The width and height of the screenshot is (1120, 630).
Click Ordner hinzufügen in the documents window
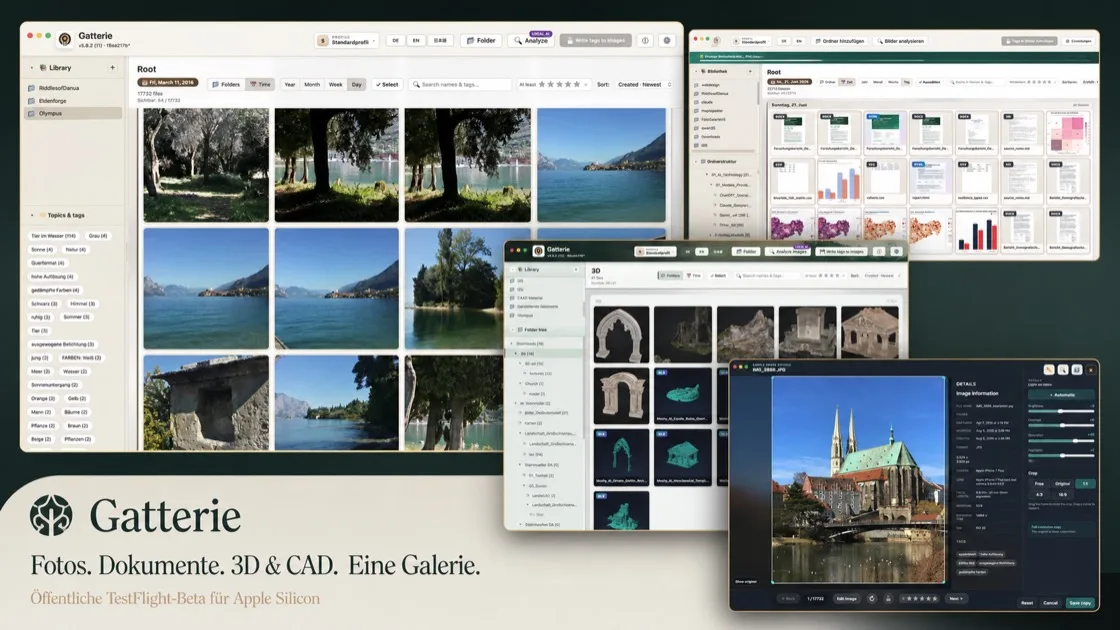point(840,41)
